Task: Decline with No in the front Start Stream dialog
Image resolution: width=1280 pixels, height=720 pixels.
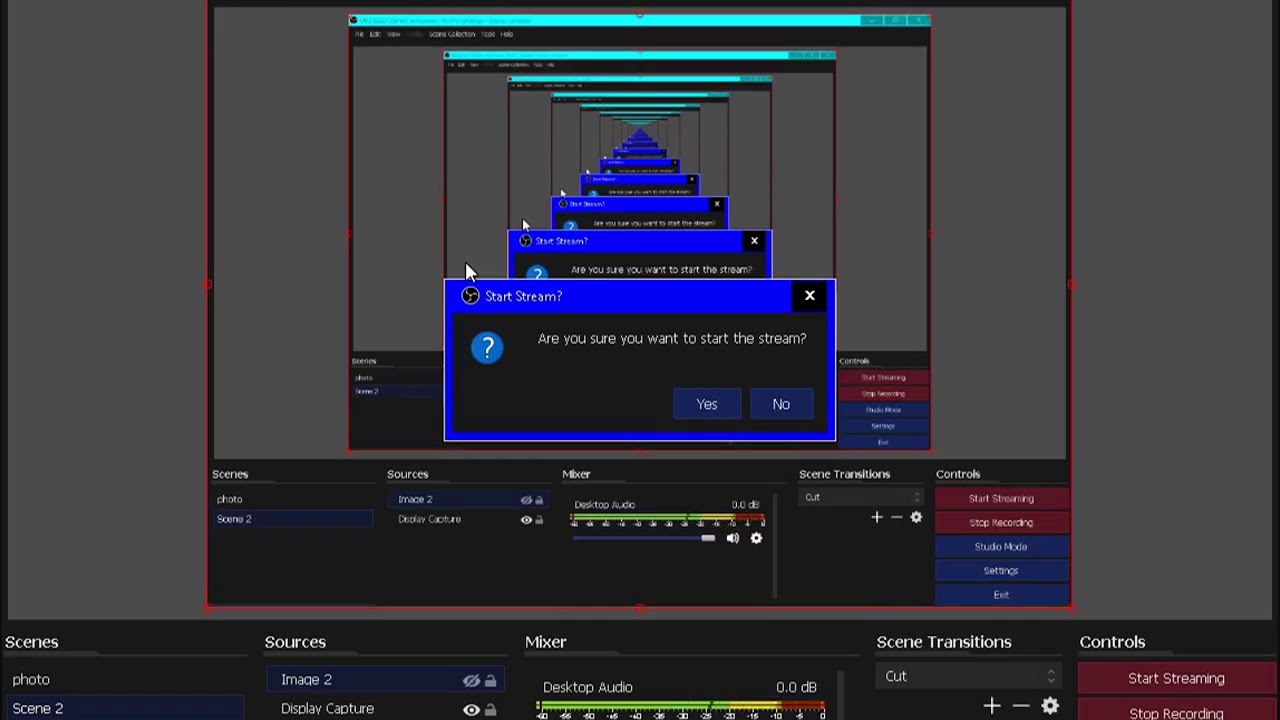Action: (781, 404)
